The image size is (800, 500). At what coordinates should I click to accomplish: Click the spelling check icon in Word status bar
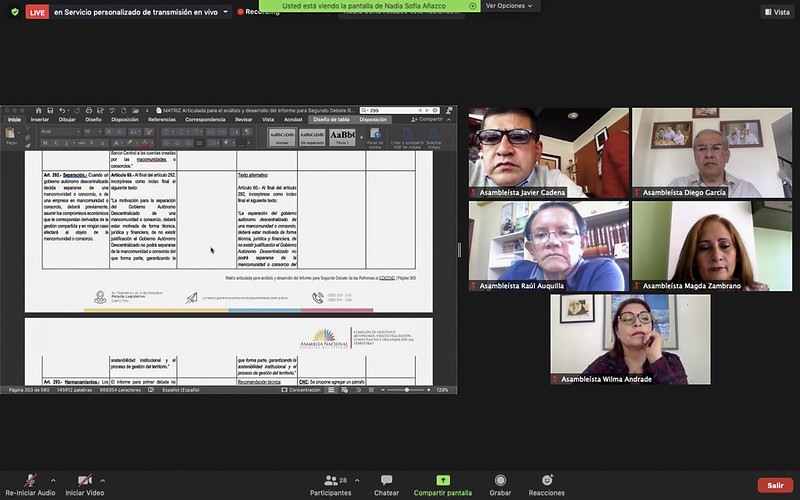tap(151, 390)
